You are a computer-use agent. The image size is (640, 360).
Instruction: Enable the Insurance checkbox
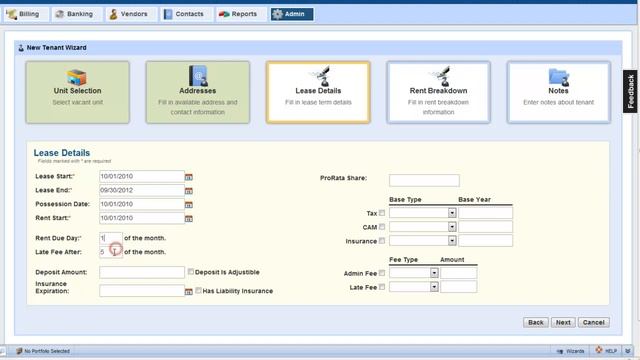(x=382, y=241)
